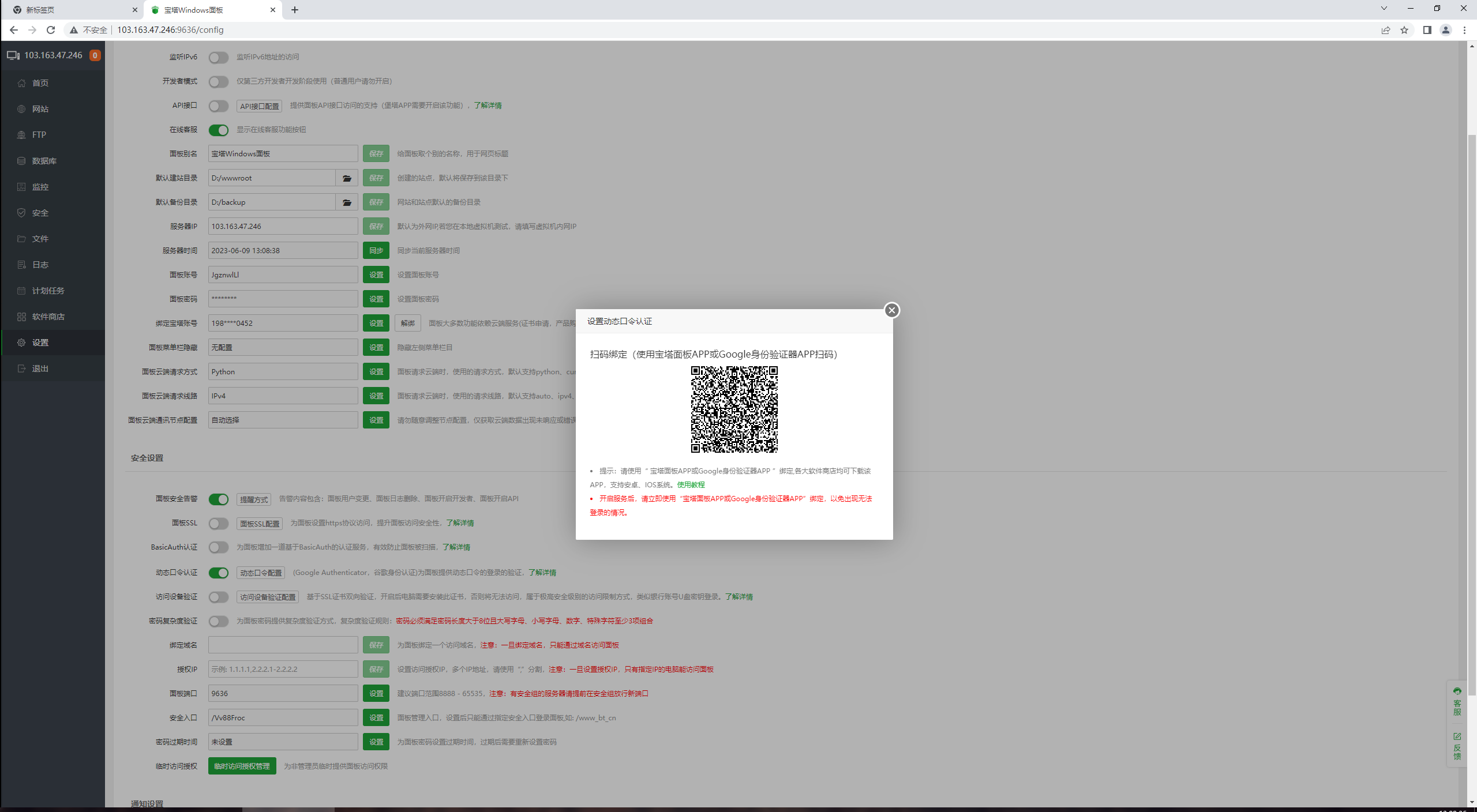The height and width of the screenshot is (812, 1477).
Task: Open the 访问设备验证配置 button
Action: [268, 597]
